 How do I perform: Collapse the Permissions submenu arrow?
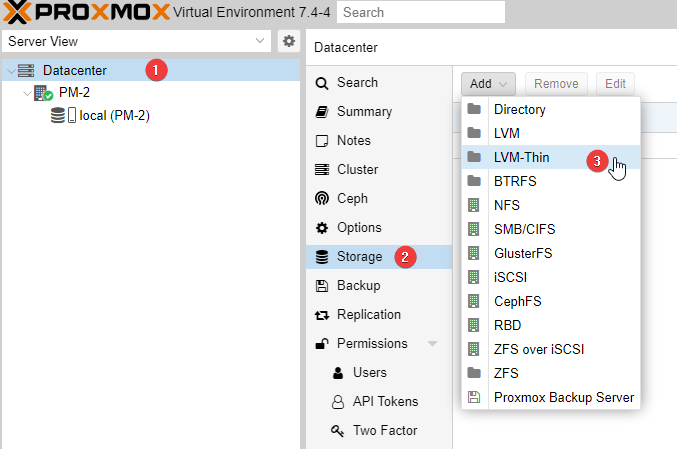[432, 344]
